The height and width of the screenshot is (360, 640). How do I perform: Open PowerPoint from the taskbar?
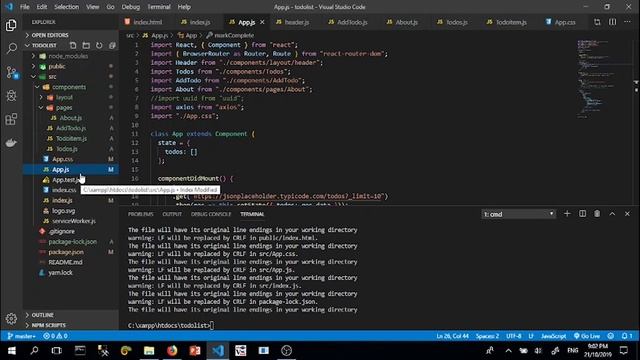point(195,351)
